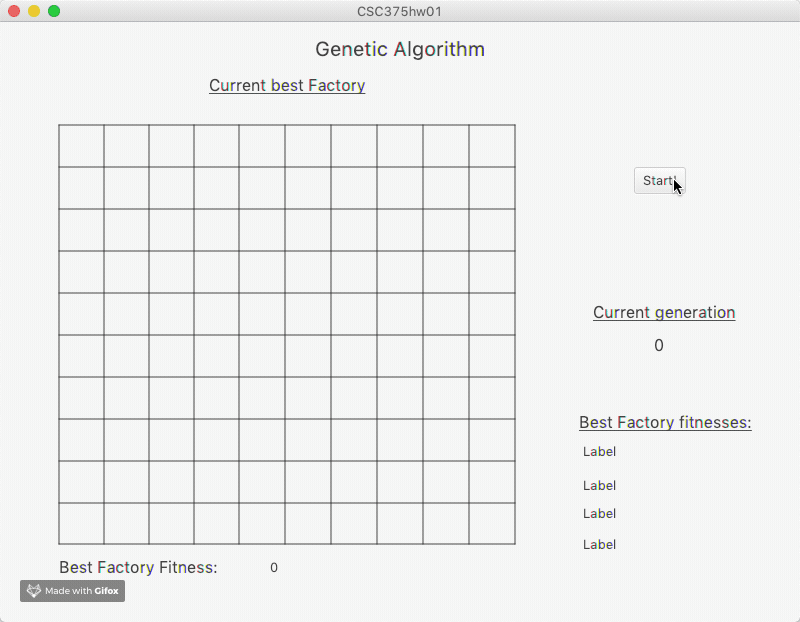Maximize the window with the green button
800x622 pixels.
pyautogui.click(x=54, y=11)
